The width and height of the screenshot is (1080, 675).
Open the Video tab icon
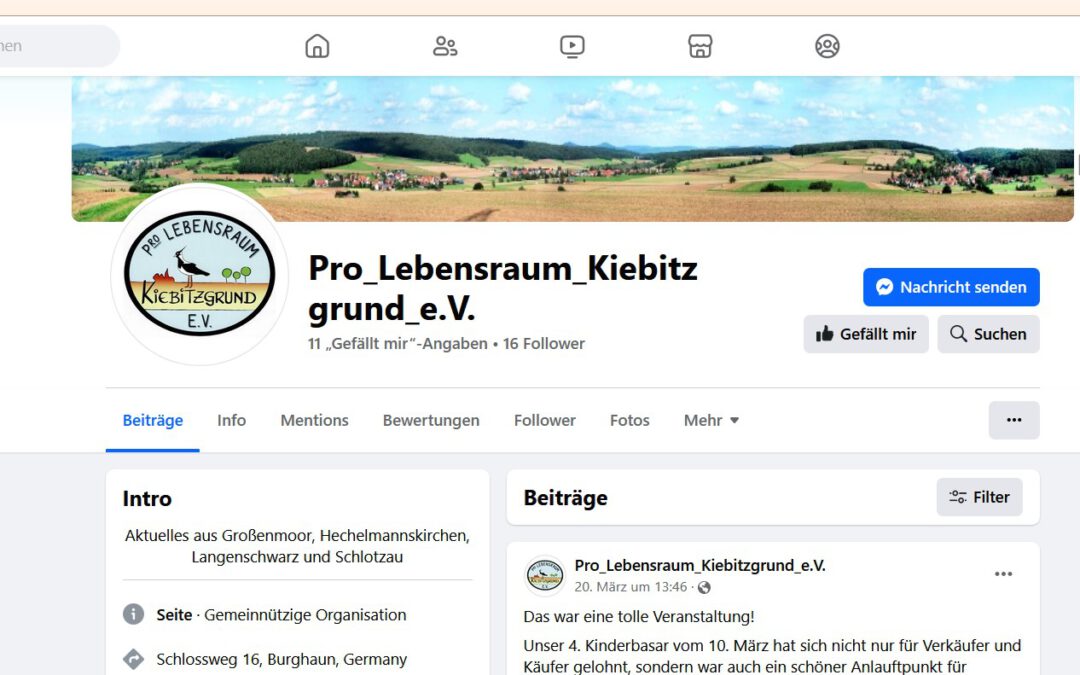(x=572, y=46)
